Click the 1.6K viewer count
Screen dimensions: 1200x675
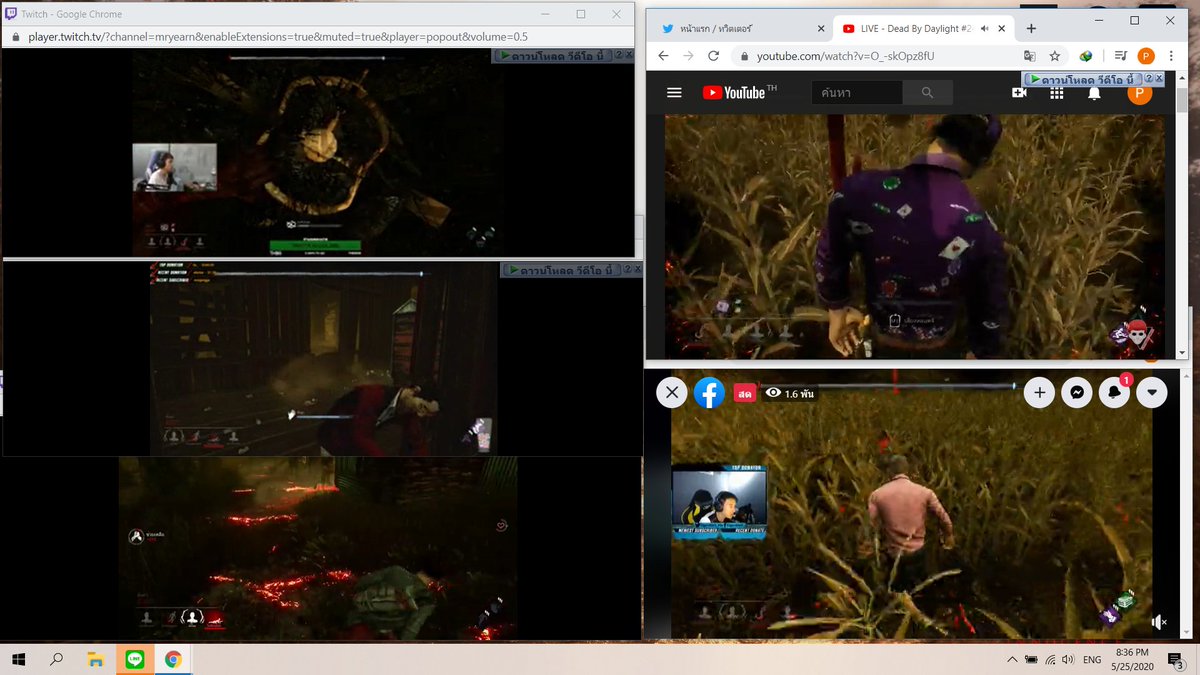(790, 393)
